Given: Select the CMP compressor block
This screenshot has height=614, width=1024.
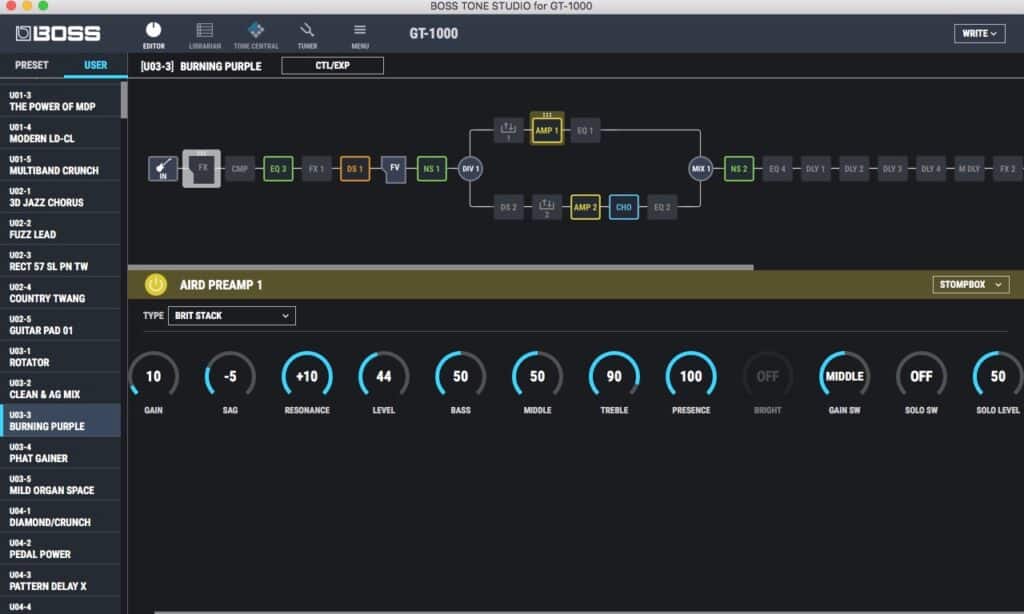Looking at the screenshot, I should [x=240, y=169].
